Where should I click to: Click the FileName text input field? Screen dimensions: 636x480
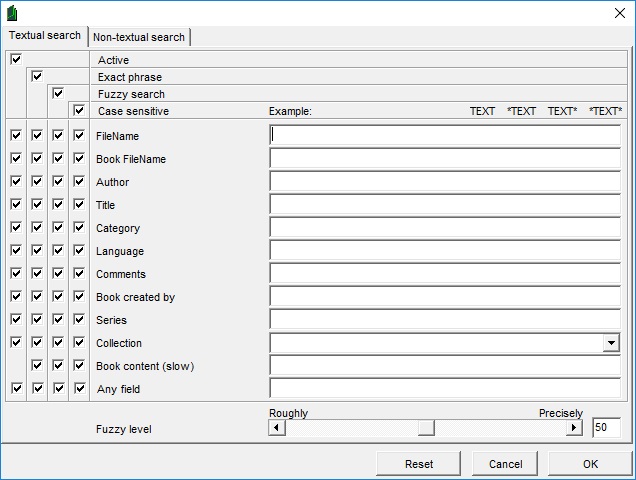(445, 135)
